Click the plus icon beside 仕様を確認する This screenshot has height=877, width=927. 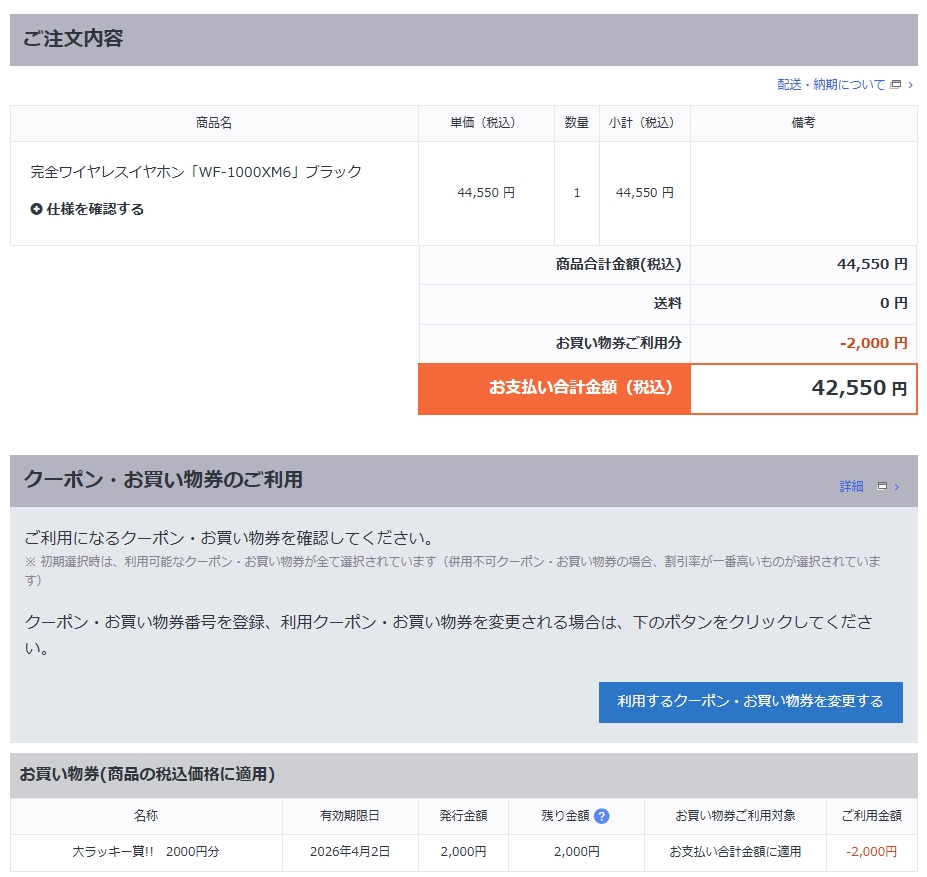point(36,209)
